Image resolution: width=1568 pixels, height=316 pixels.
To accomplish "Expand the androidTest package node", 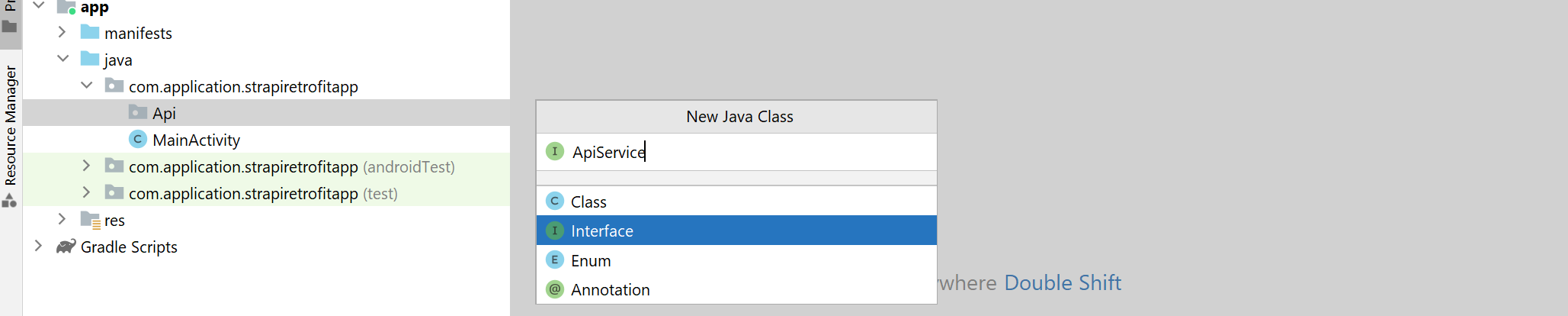I will [86, 166].
